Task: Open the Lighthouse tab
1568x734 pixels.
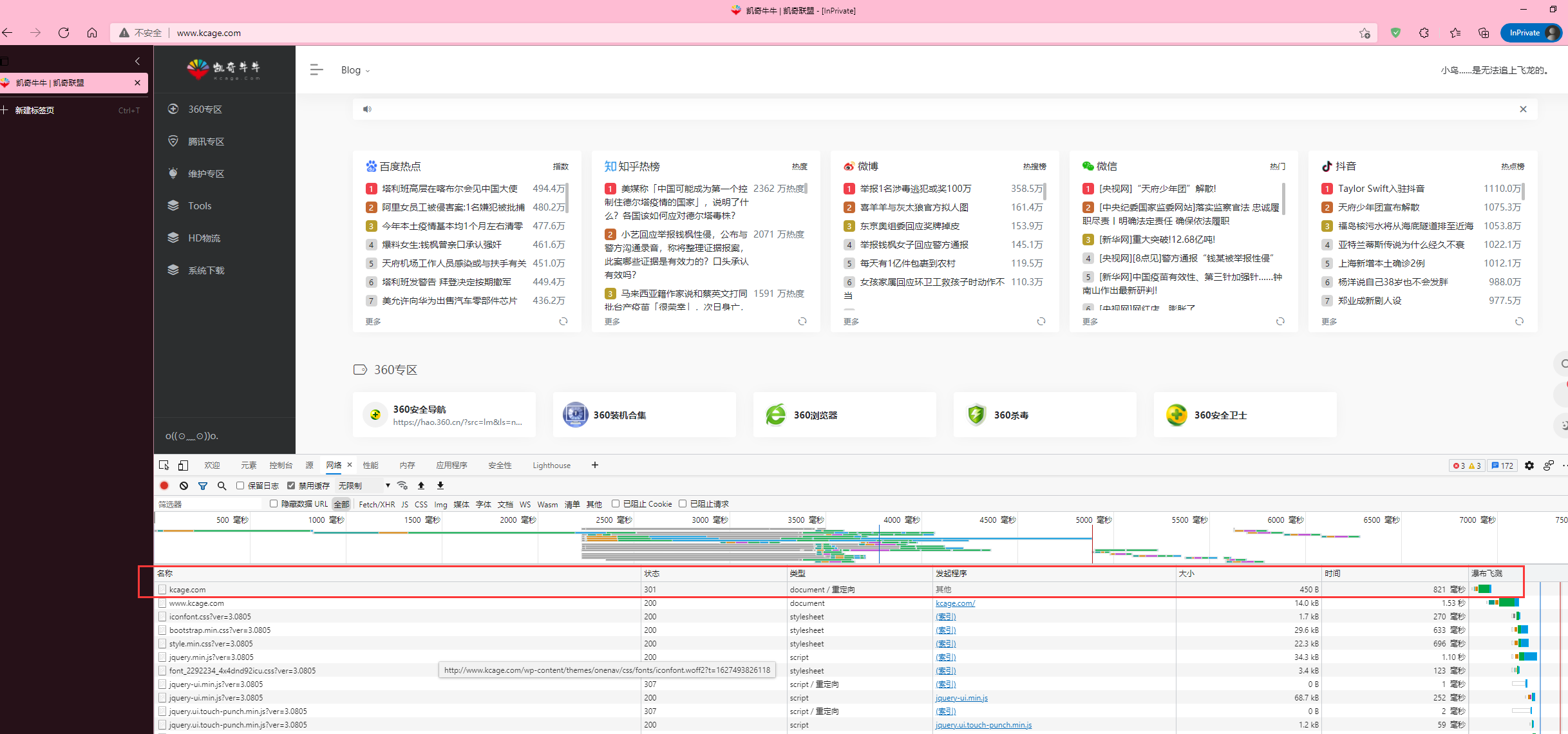Action: coord(551,465)
